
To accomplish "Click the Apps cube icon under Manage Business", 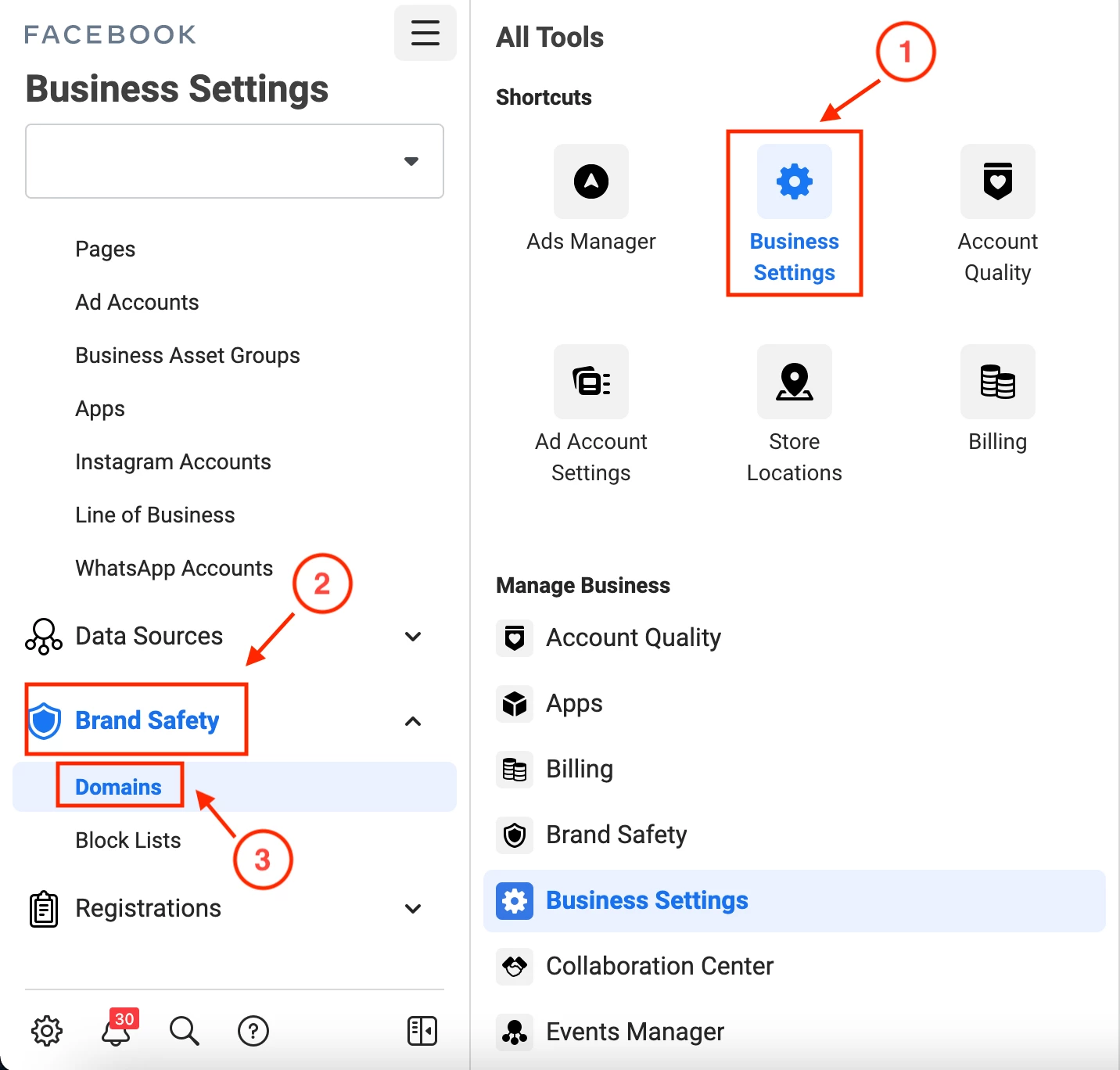I will [515, 704].
